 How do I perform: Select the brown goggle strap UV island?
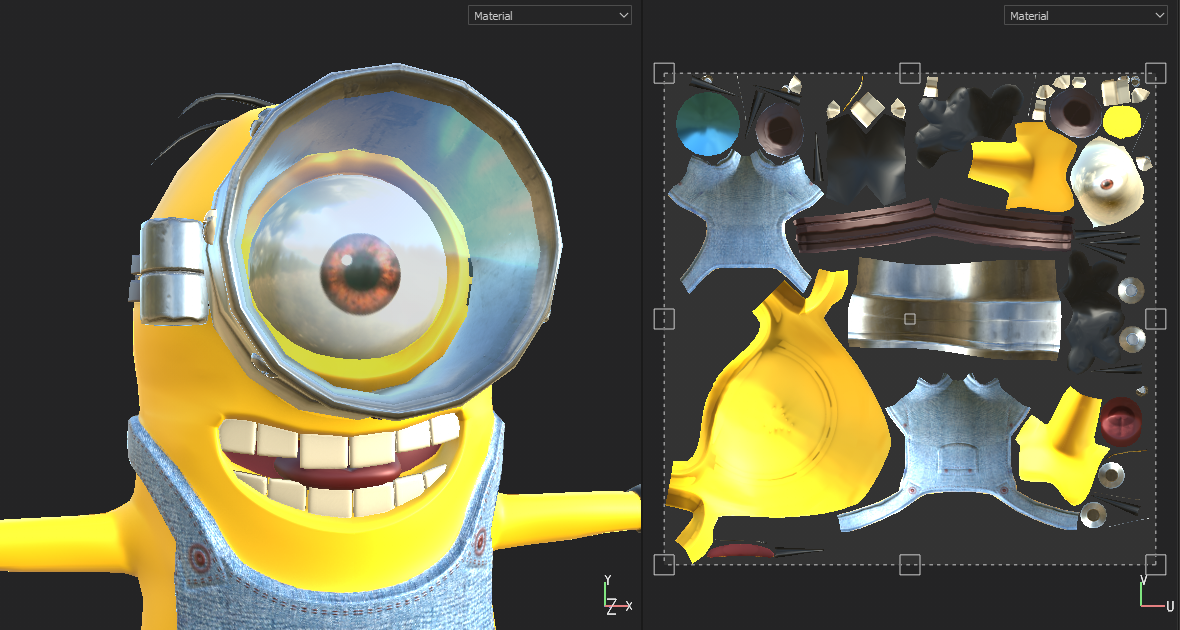coord(933,224)
